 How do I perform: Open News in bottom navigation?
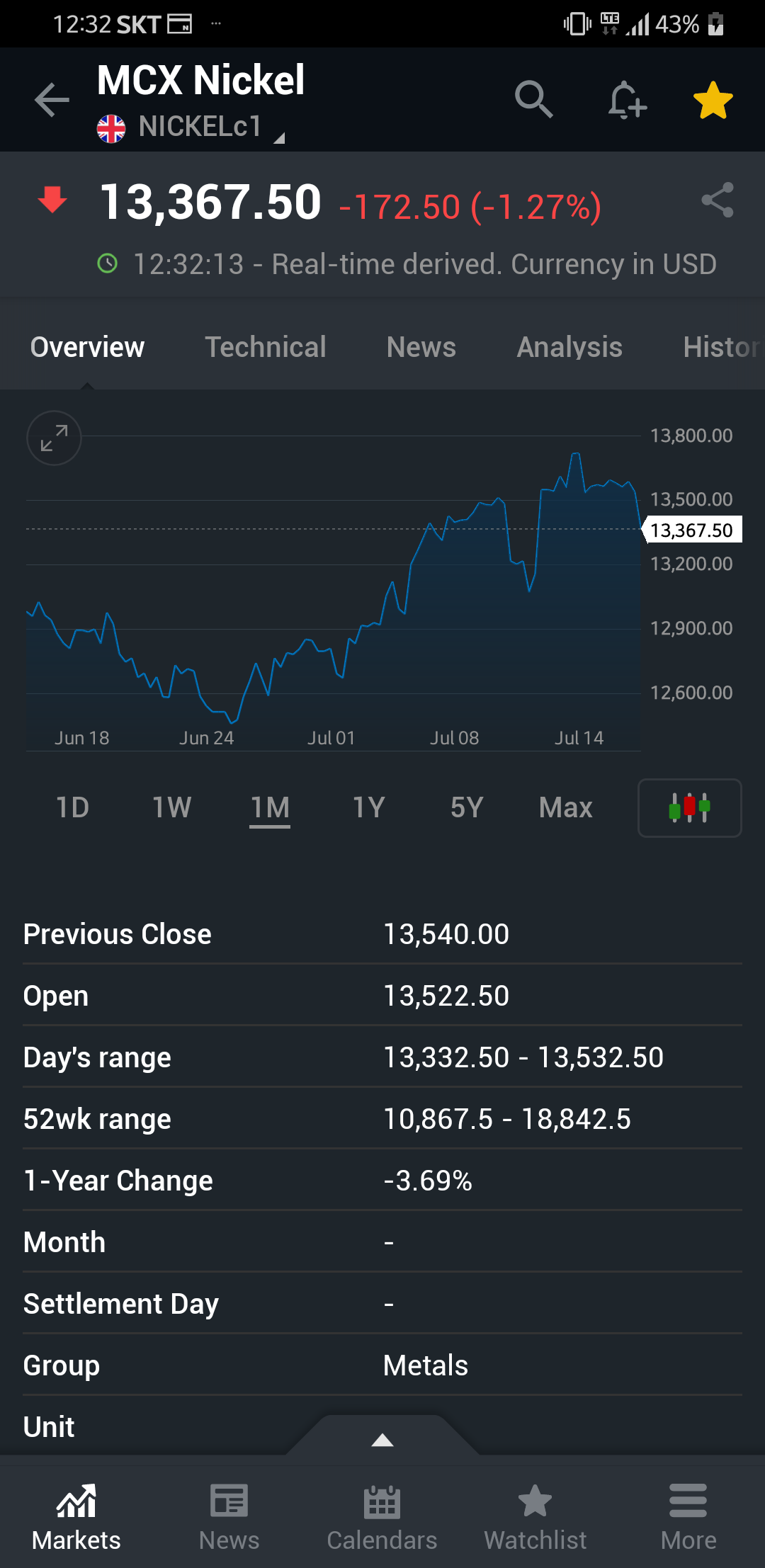coord(229,1517)
